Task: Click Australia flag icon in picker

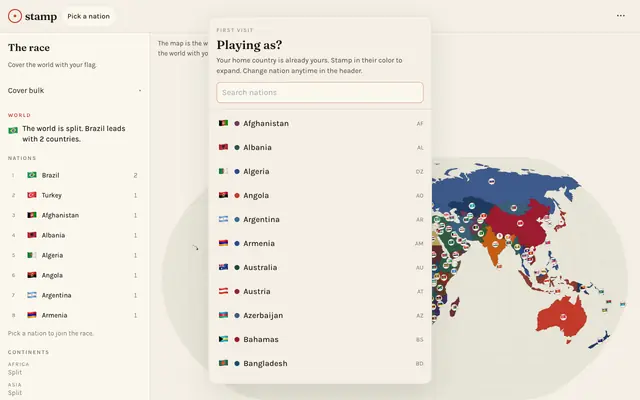Action: (x=223, y=267)
